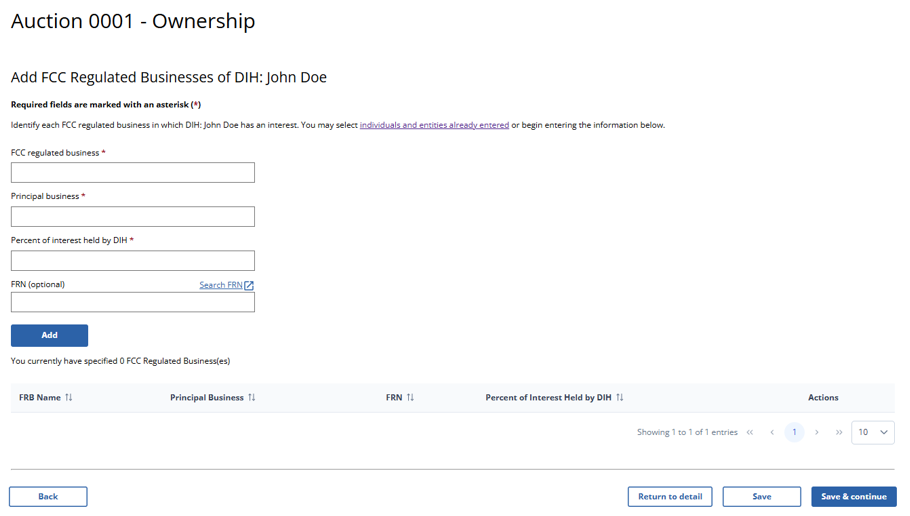Viewport: 910px width, 516px height.
Task: Sort by FRN column icon
Action: [x=410, y=398]
